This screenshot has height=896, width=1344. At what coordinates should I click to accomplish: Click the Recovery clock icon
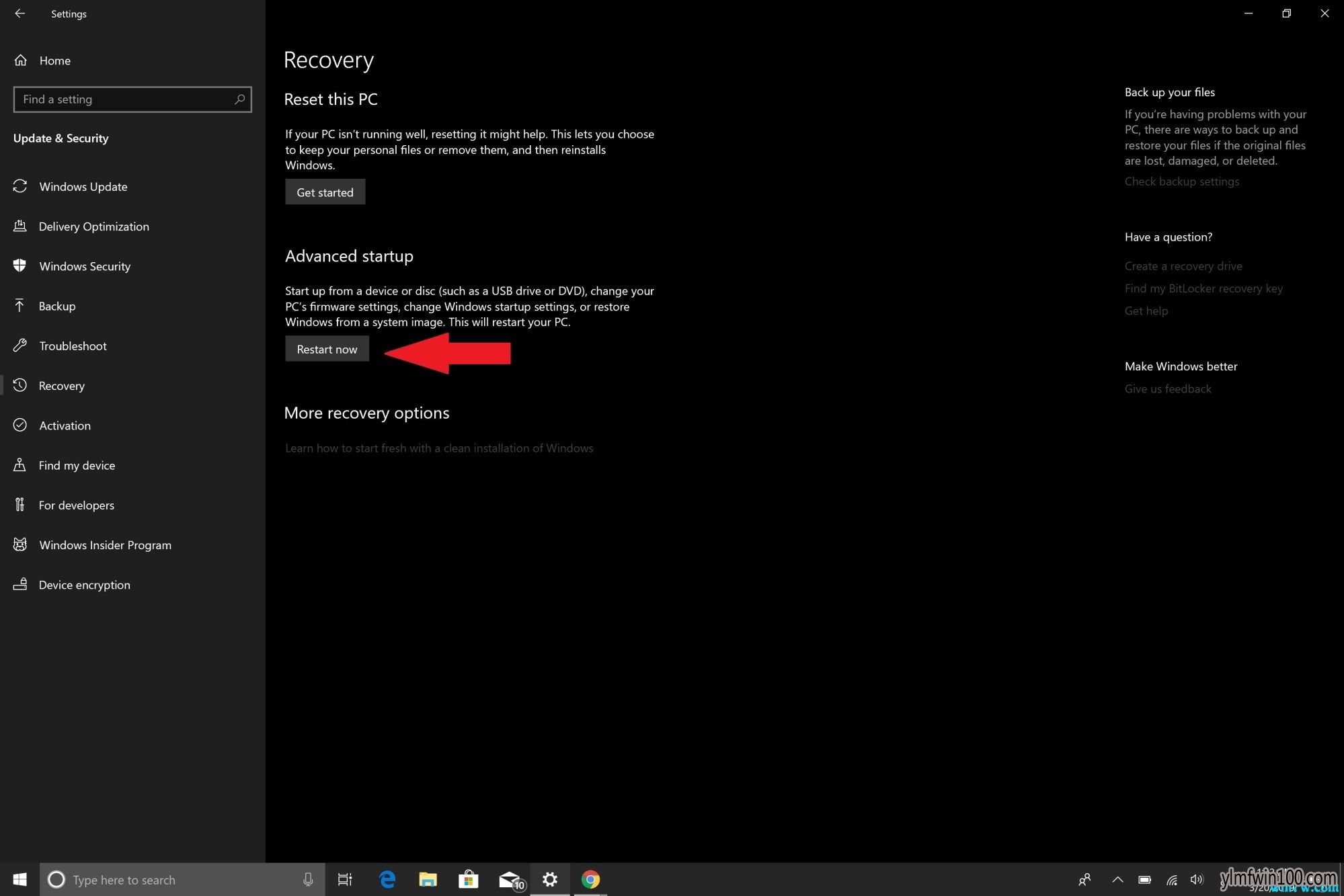(20, 385)
